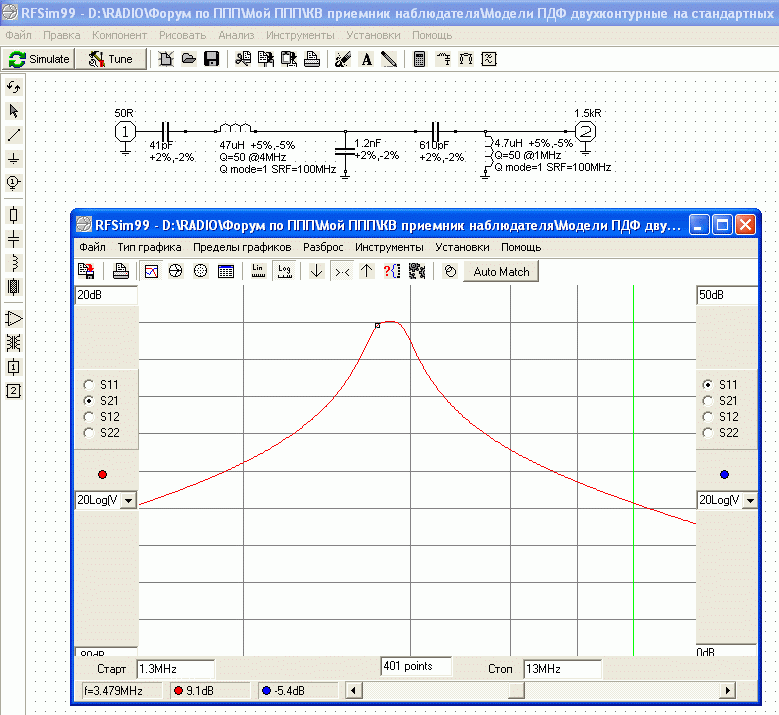Click the Стоп frequency field 13MHz
The image size is (779, 715).
point(562,669)
